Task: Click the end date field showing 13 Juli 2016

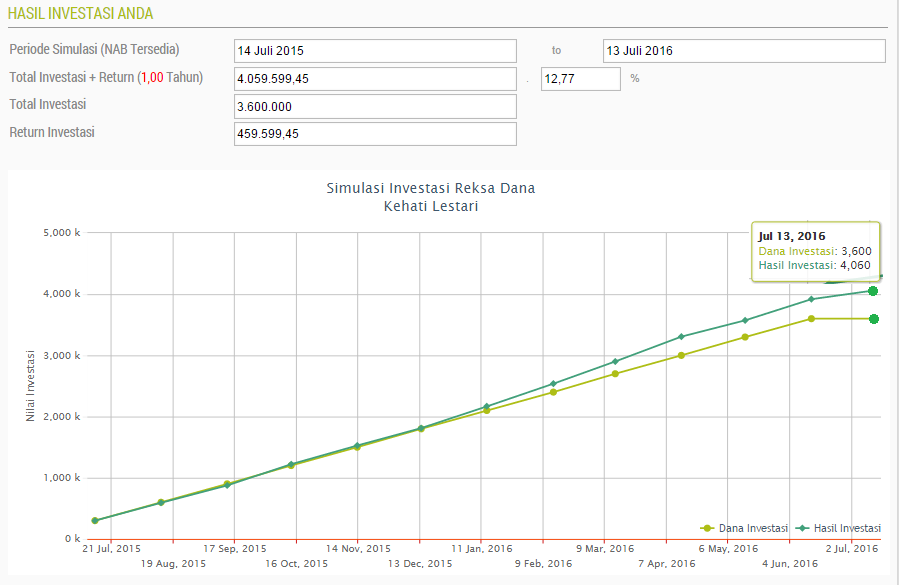Action: (x=744, y=51)
